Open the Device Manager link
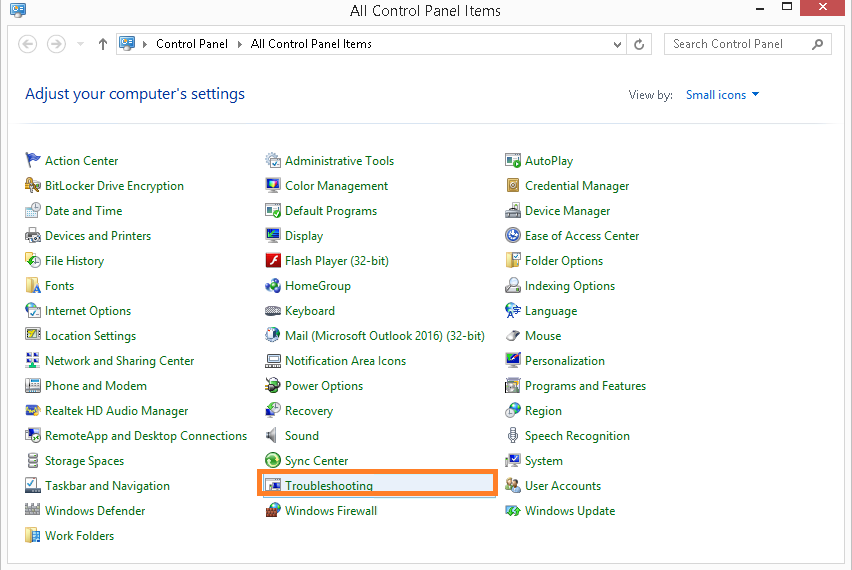 coord(567,211)
